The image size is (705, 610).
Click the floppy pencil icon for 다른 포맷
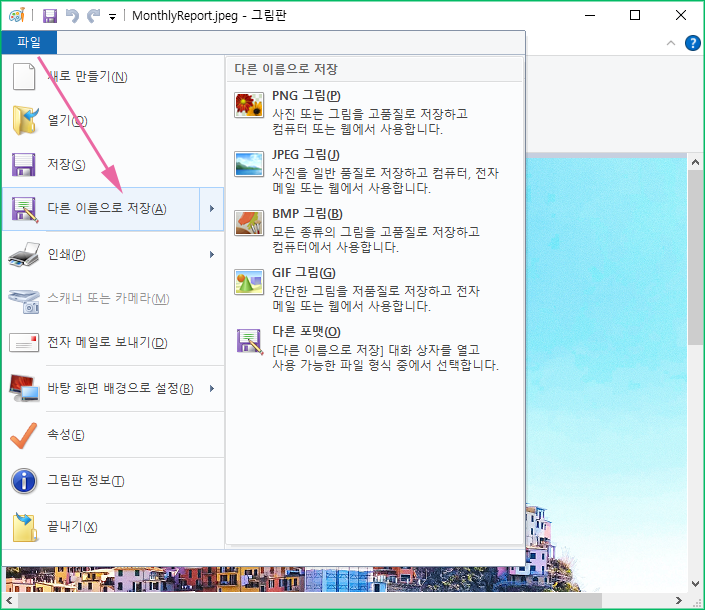(x=250, y=342)
